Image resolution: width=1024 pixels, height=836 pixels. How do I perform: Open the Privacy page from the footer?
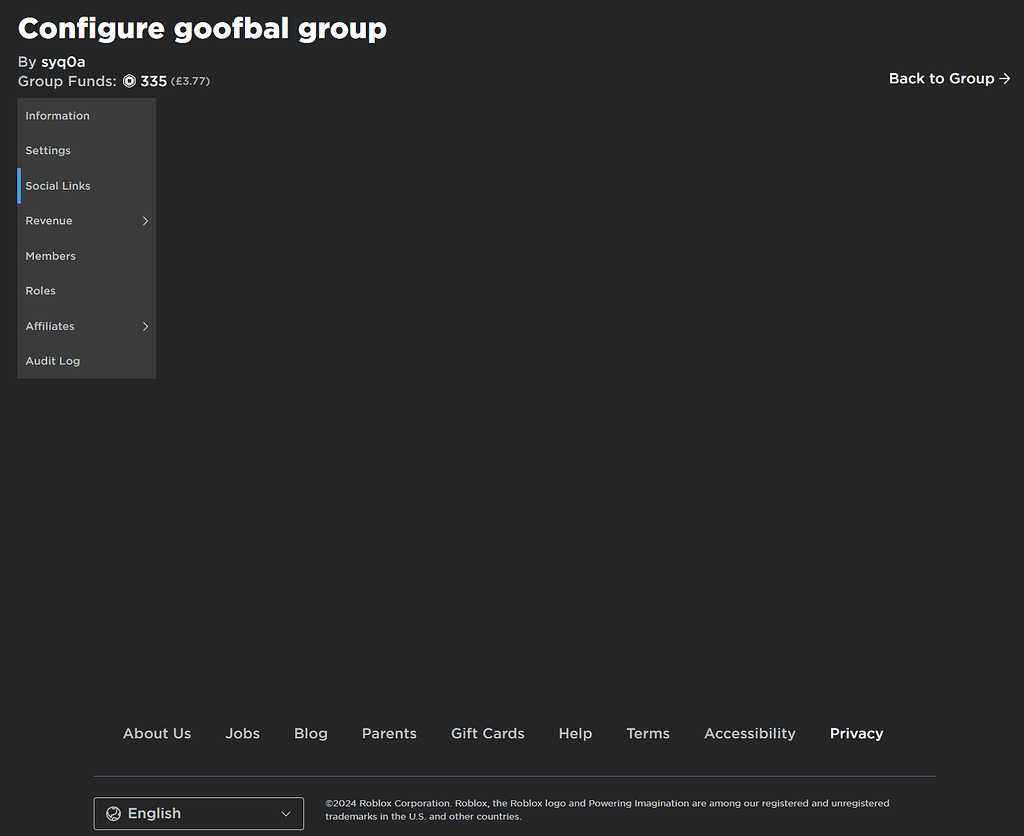[x=856, y=733]
